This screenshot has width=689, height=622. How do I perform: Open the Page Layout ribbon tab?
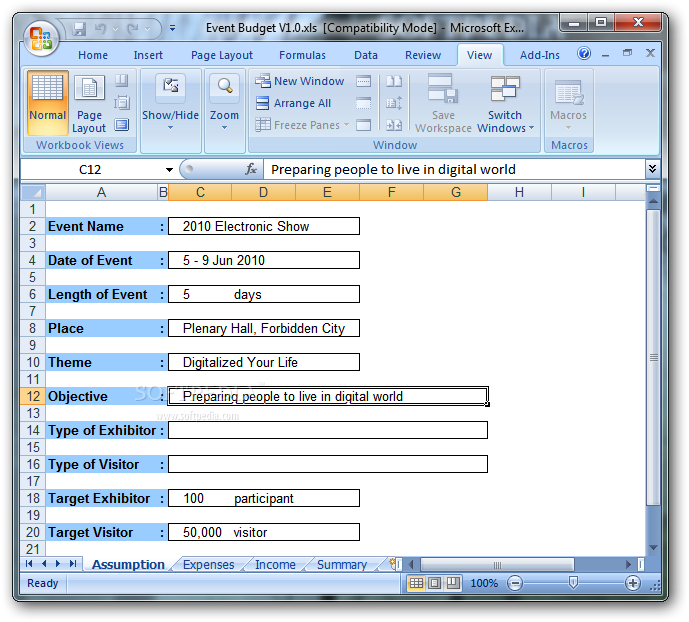click(x=222, y=55)
